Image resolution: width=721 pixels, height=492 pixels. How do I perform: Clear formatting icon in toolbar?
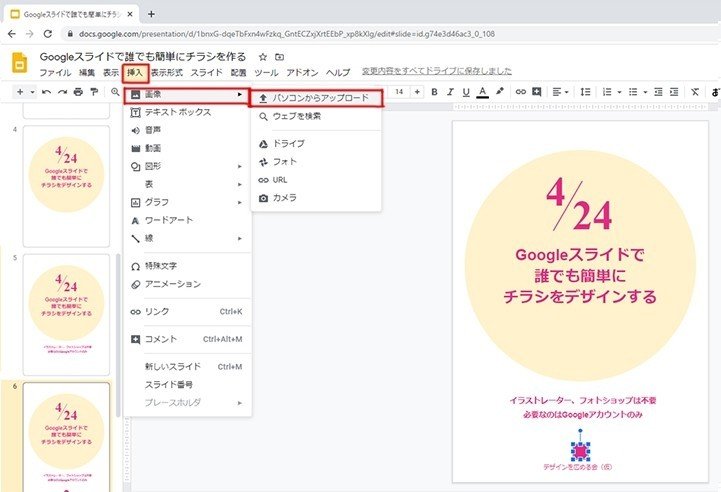click(x=695, y=92)
